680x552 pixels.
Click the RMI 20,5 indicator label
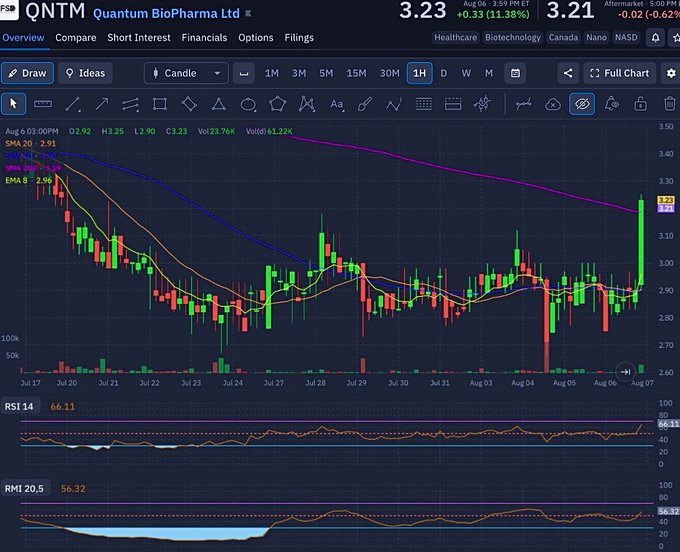click(24, 489)
